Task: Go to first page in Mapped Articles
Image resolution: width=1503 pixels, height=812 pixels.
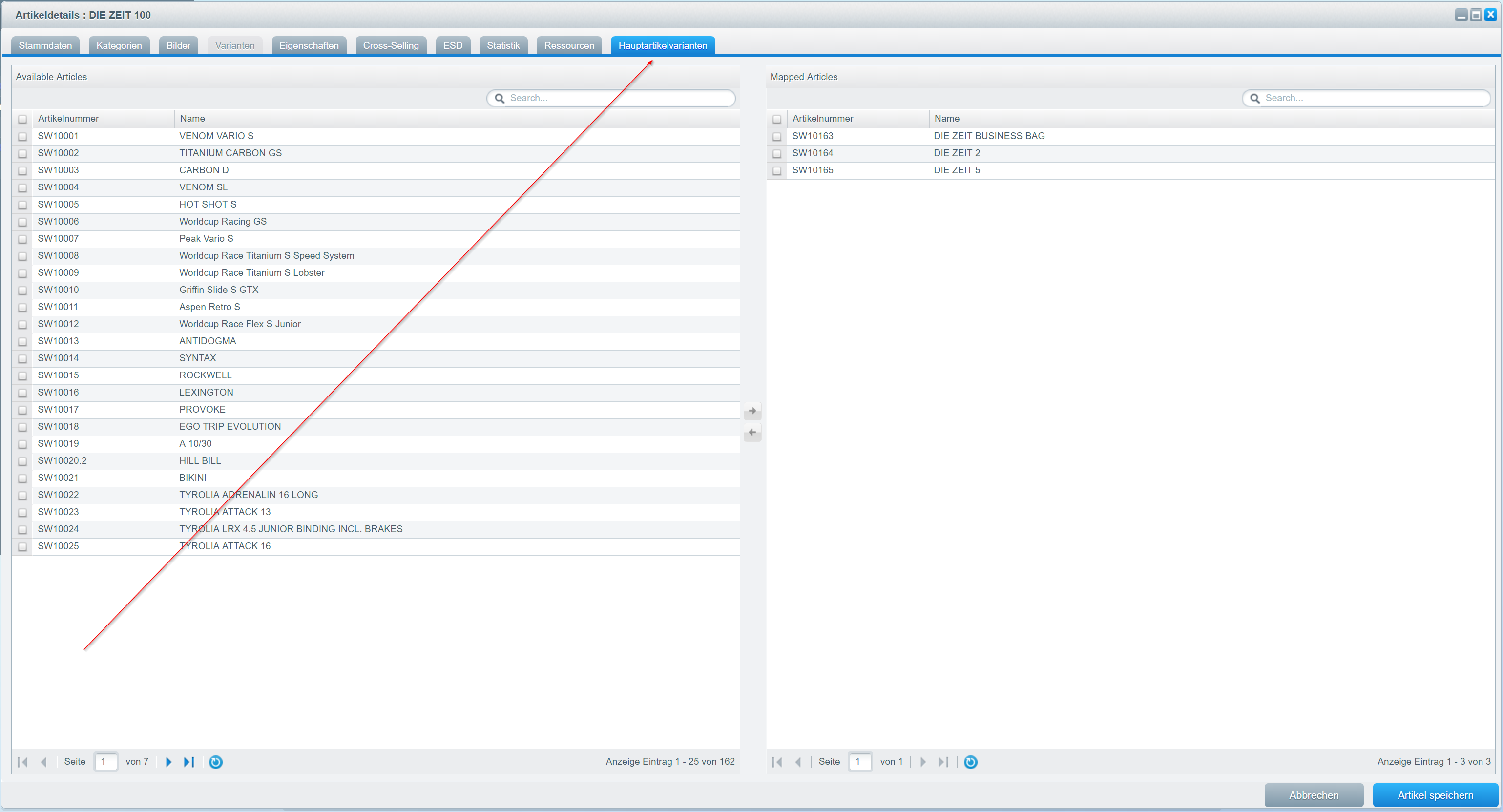Action: 777,762
